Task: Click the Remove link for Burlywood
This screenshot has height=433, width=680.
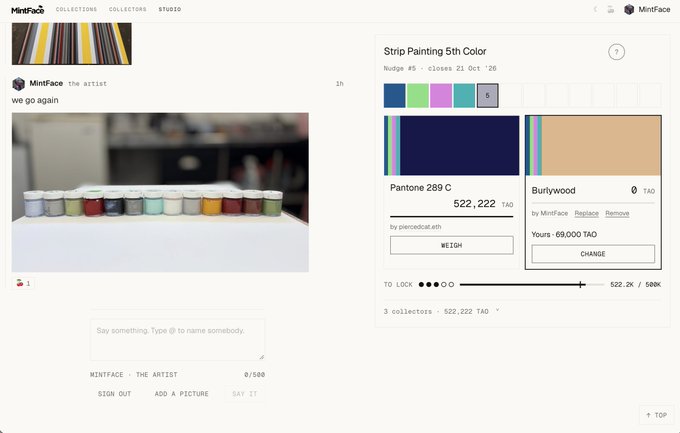Action: (617, 213)
